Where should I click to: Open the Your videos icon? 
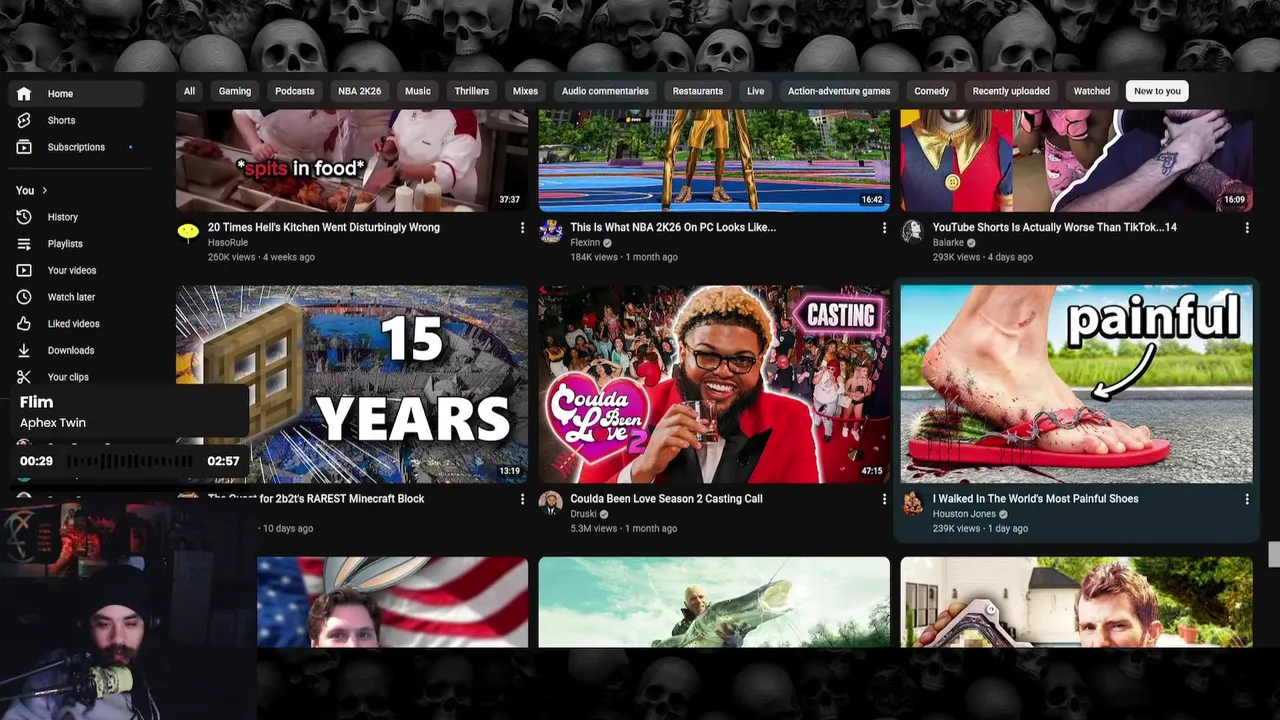pyautogui.click(x=24, y=270)
